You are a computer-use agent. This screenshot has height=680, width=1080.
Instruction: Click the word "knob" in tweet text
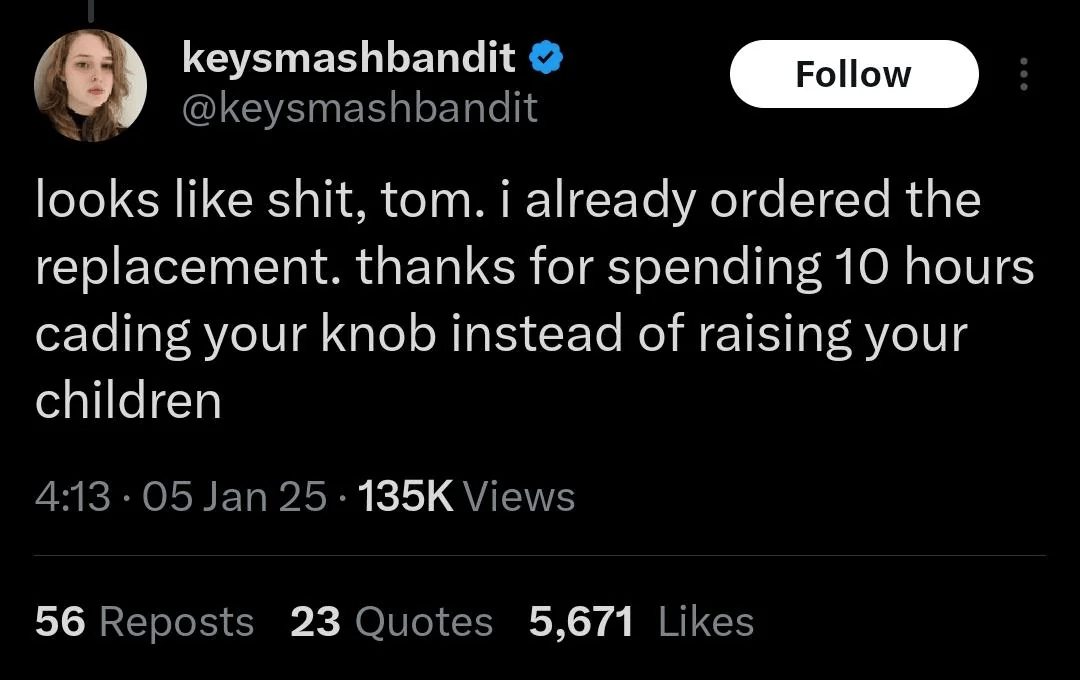tap(378, 333)
